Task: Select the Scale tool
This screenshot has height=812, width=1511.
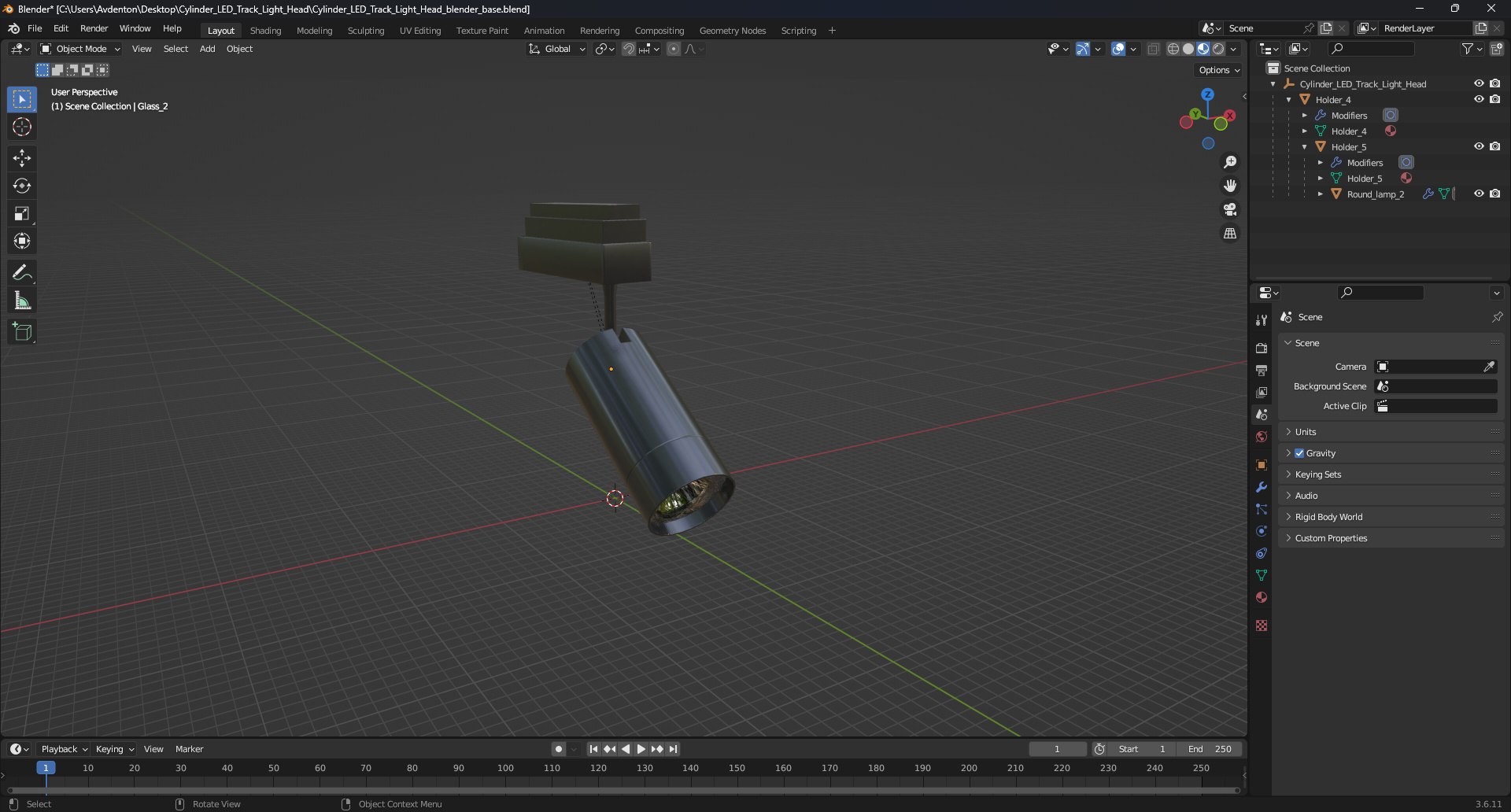Action: point(22,213)
